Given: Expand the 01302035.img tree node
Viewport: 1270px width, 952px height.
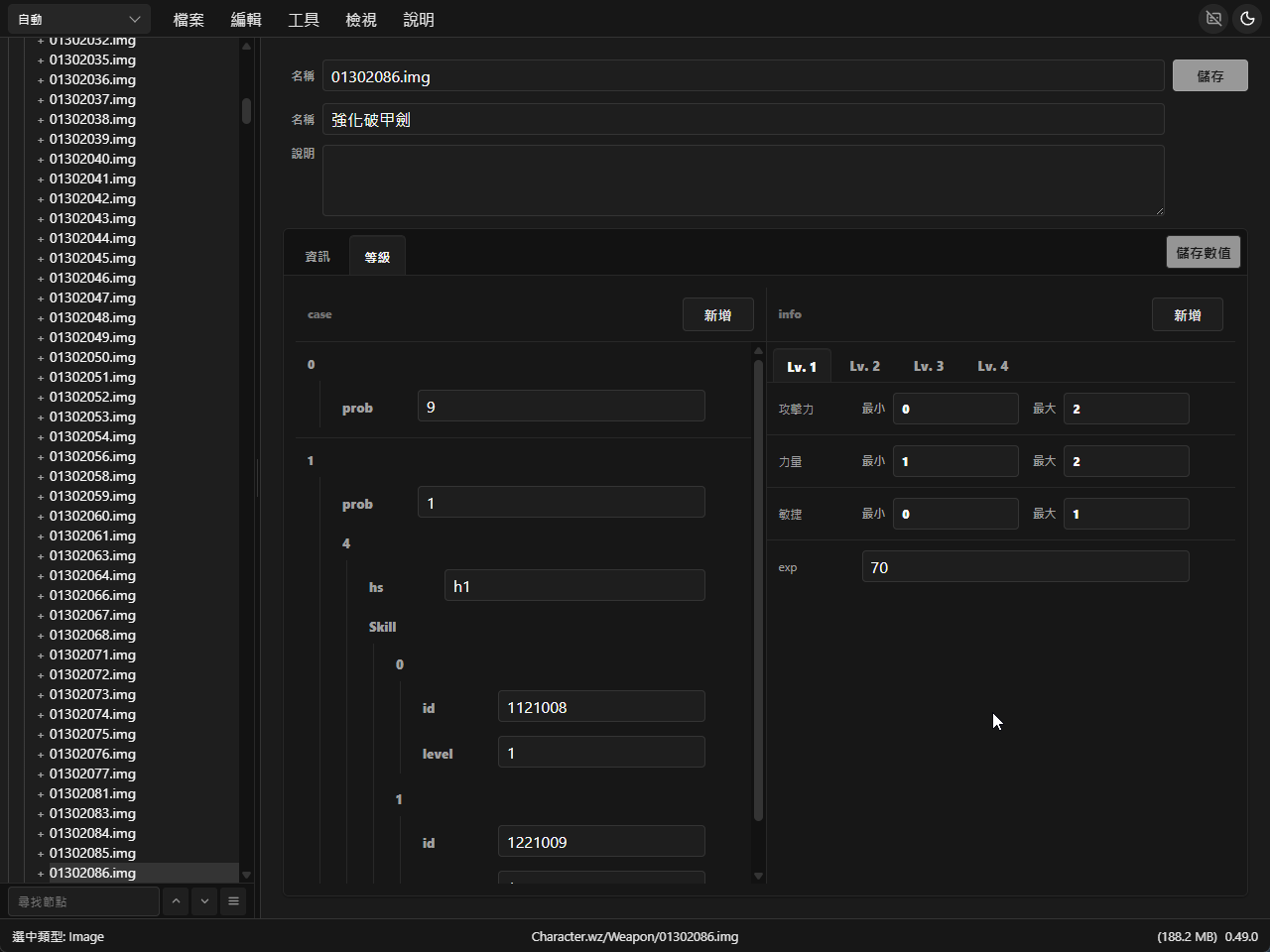Looking at the screenshot, I should tap(41, 60).
